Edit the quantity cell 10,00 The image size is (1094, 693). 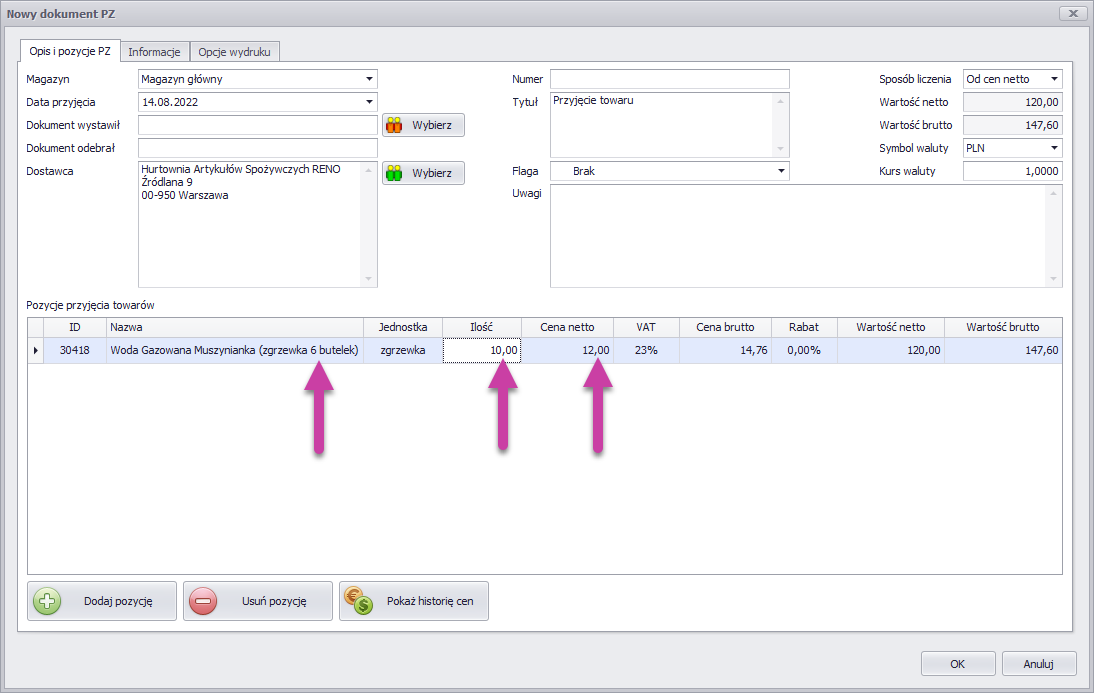(482, 350)
